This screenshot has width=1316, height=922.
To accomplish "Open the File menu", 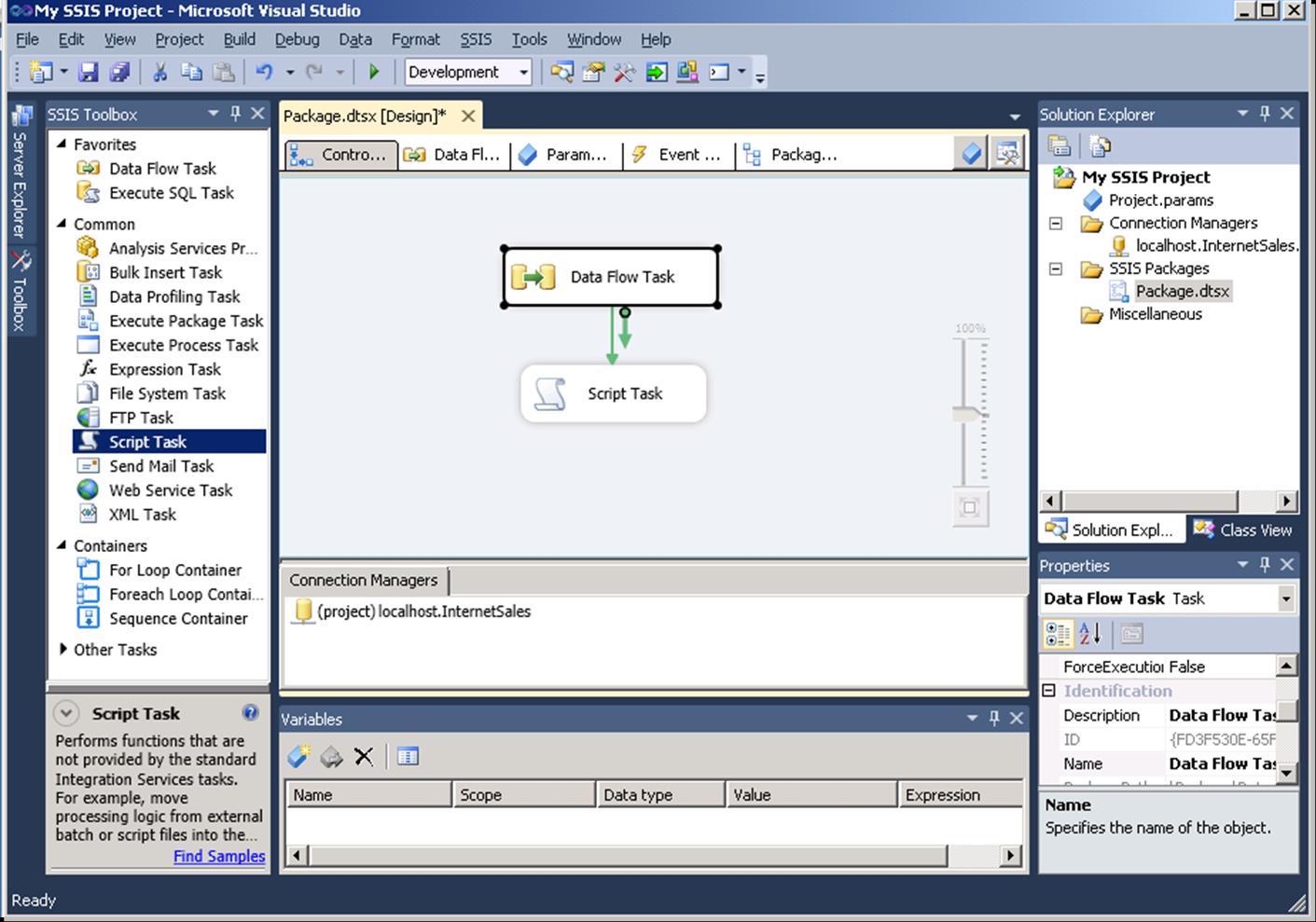I will (27, 39).
